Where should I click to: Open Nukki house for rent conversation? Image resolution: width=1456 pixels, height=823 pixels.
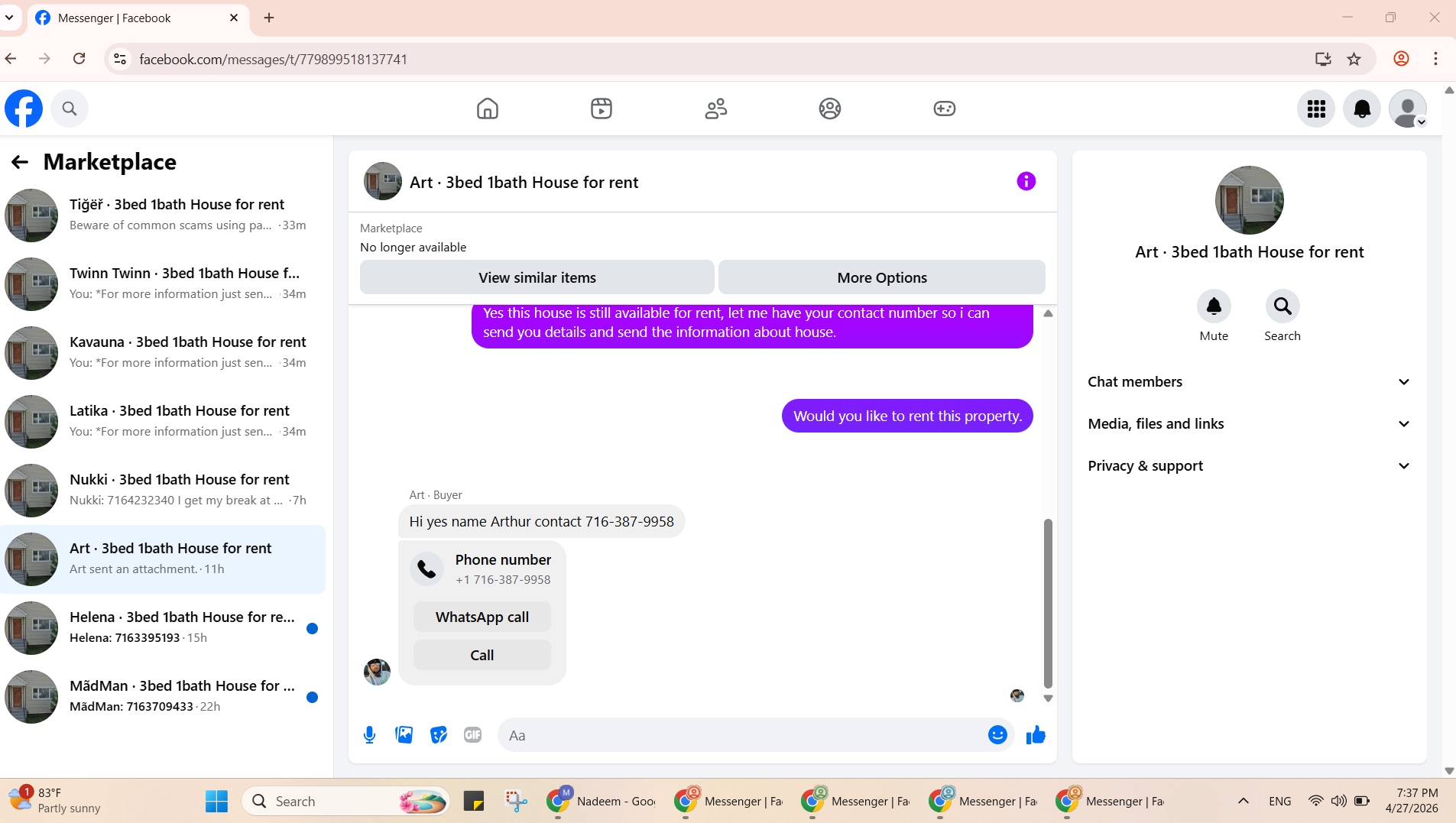point(163,491)
